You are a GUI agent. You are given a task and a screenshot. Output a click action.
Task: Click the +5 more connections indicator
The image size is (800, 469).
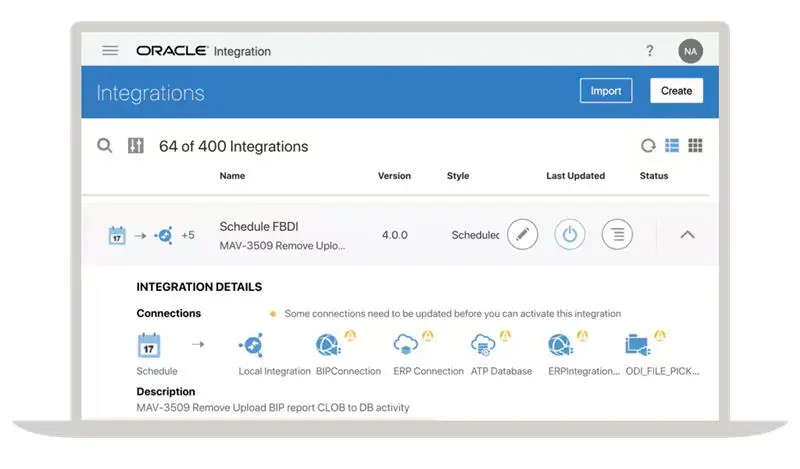click(x=188, y=235)
